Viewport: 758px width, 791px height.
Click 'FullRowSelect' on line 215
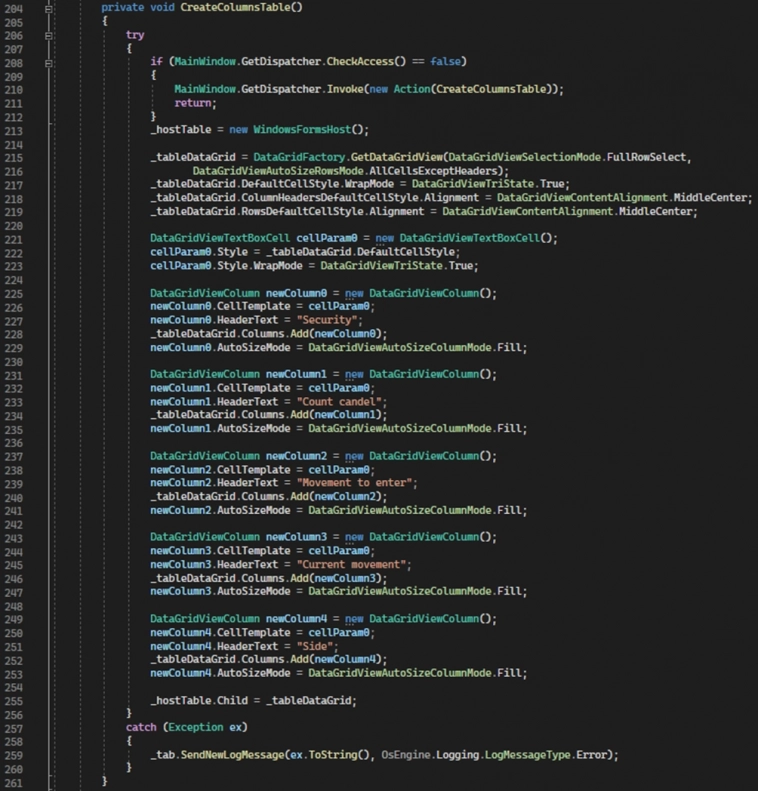click(x=647, y=157)
